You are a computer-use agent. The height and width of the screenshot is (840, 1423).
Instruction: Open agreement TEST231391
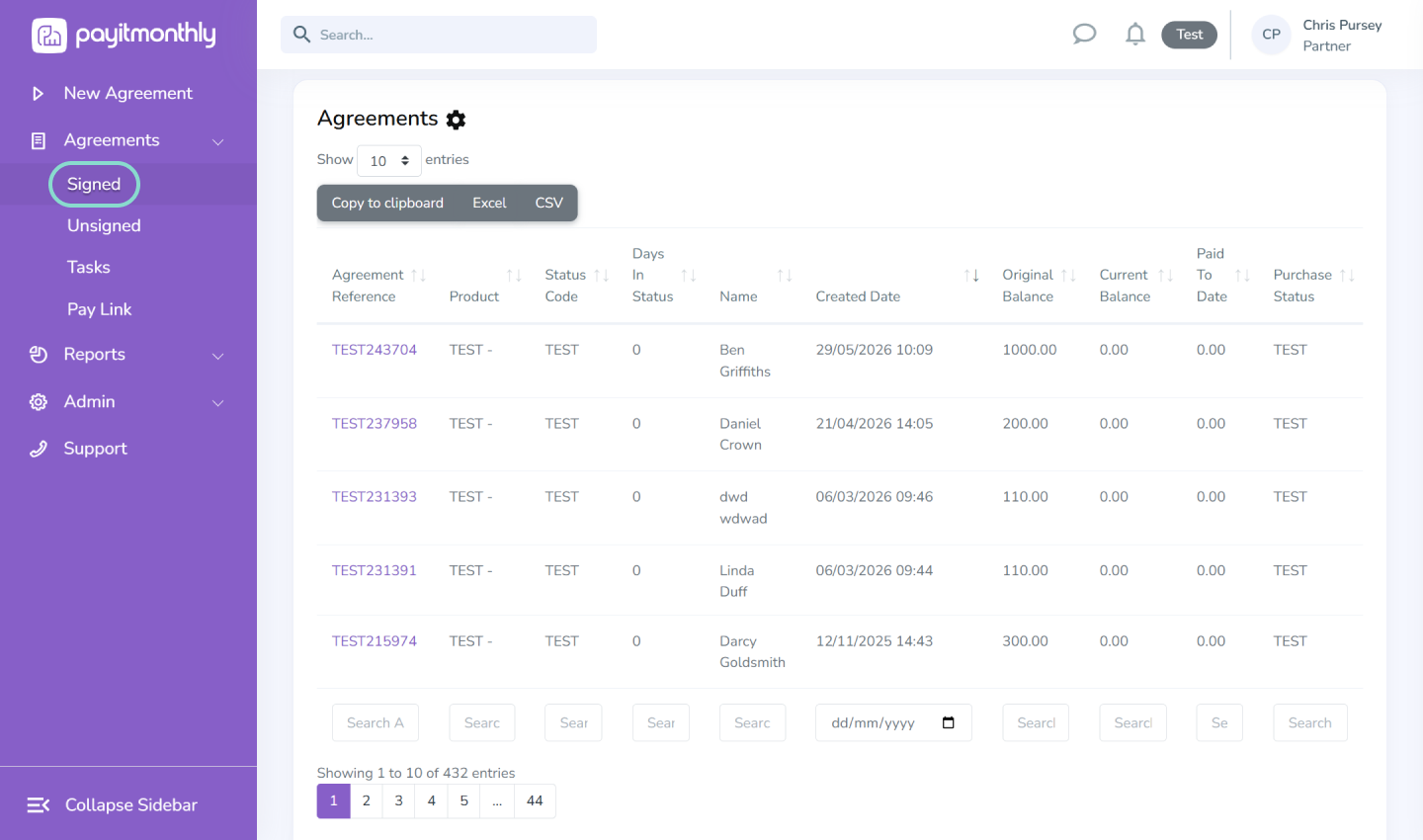(x=375, y=571)
